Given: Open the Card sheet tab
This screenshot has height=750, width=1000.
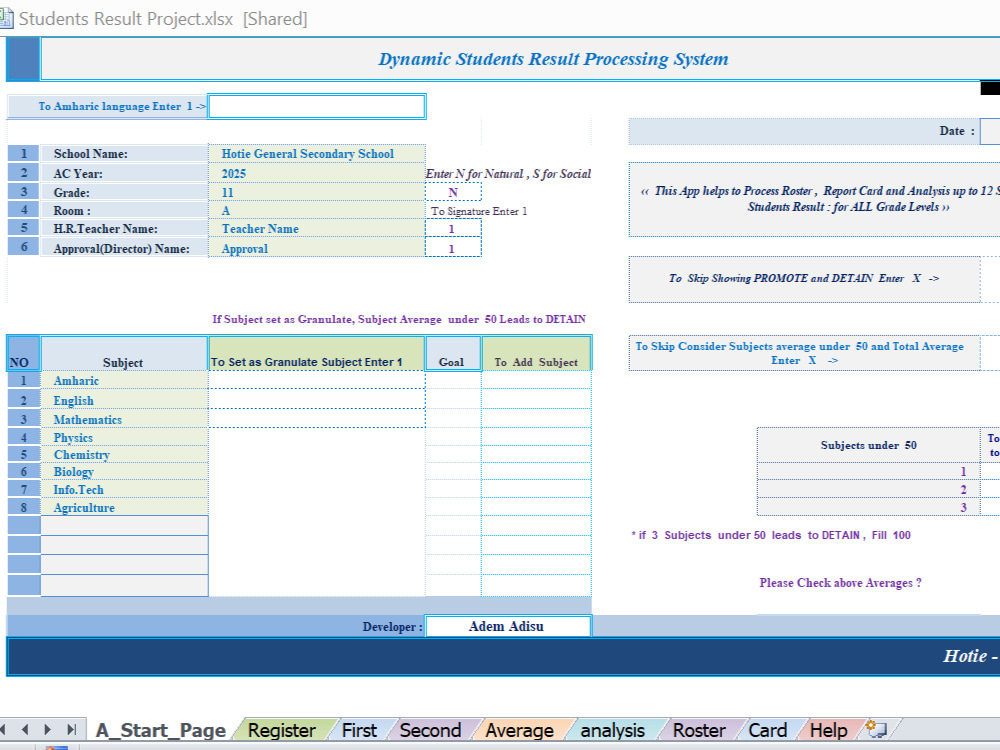Looking at the screenshot, I should pyautogui.click(x=767, y=730).
